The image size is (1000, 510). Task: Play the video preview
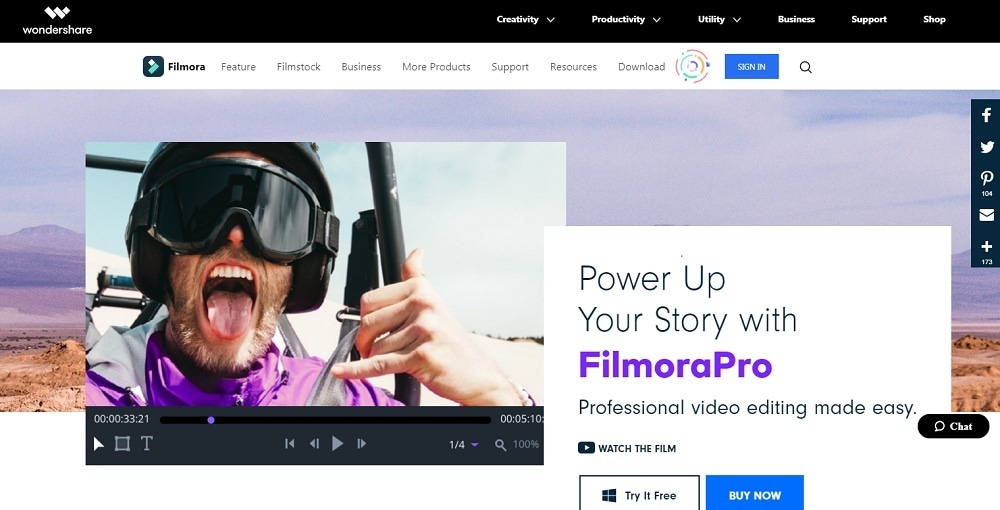[337, 444]
